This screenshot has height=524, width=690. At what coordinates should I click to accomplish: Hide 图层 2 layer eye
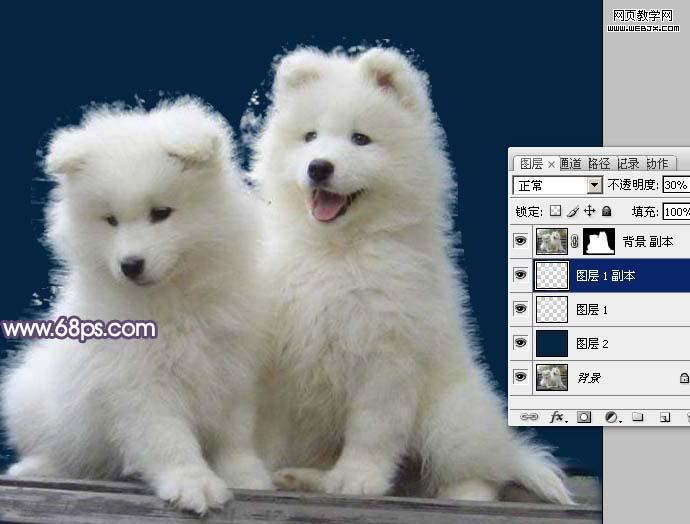[521, 342]
